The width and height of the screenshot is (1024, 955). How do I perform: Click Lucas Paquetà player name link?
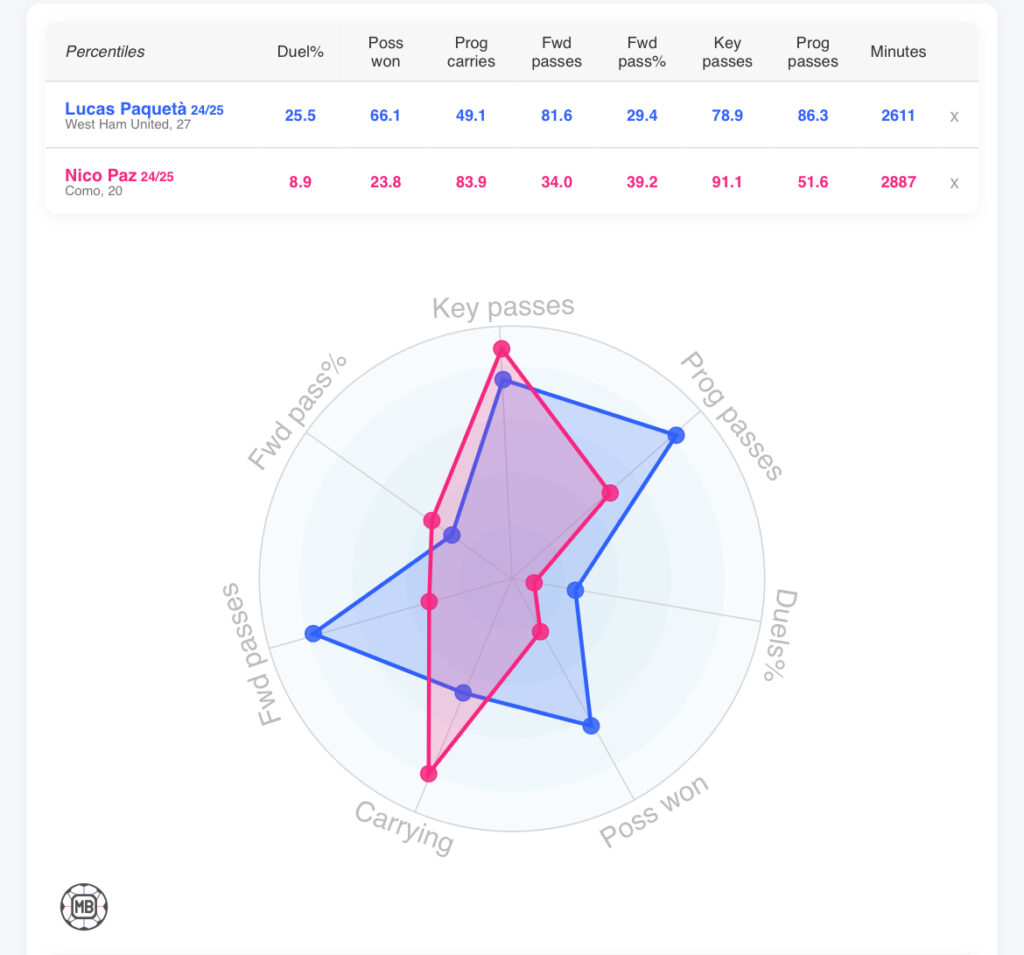tap(126, 109)
